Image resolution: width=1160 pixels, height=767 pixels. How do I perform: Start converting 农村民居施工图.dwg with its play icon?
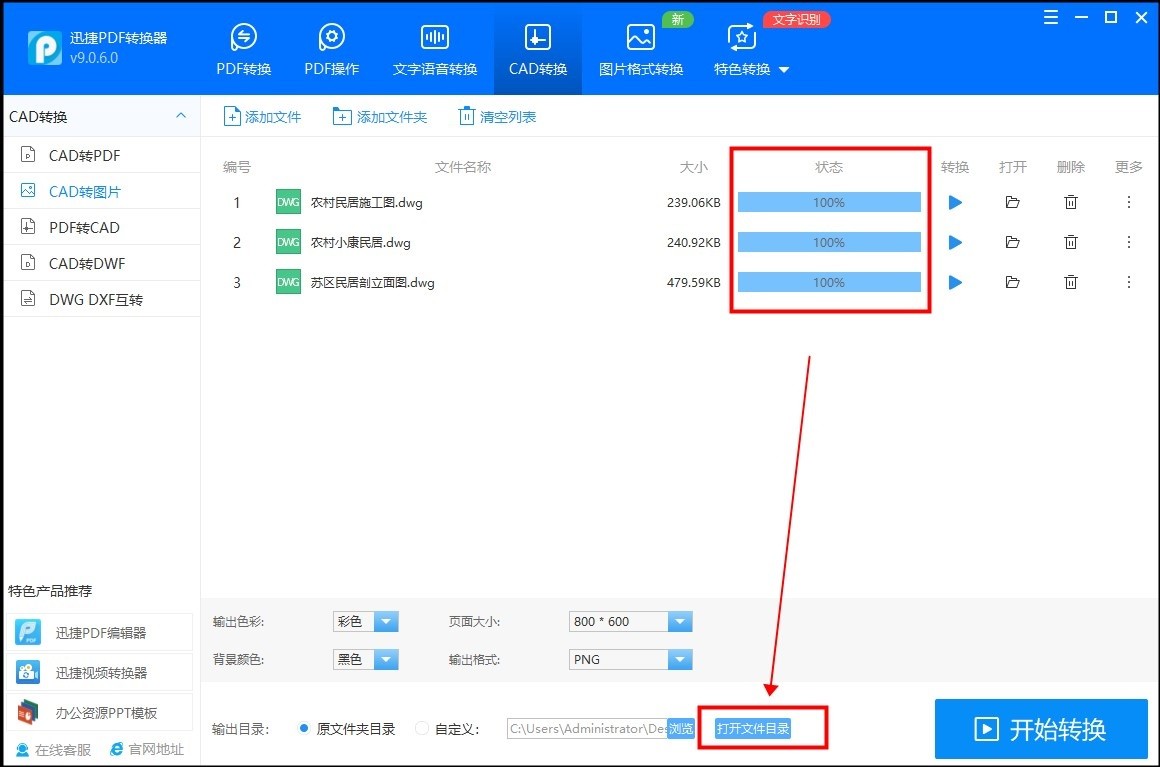(954, 202)
